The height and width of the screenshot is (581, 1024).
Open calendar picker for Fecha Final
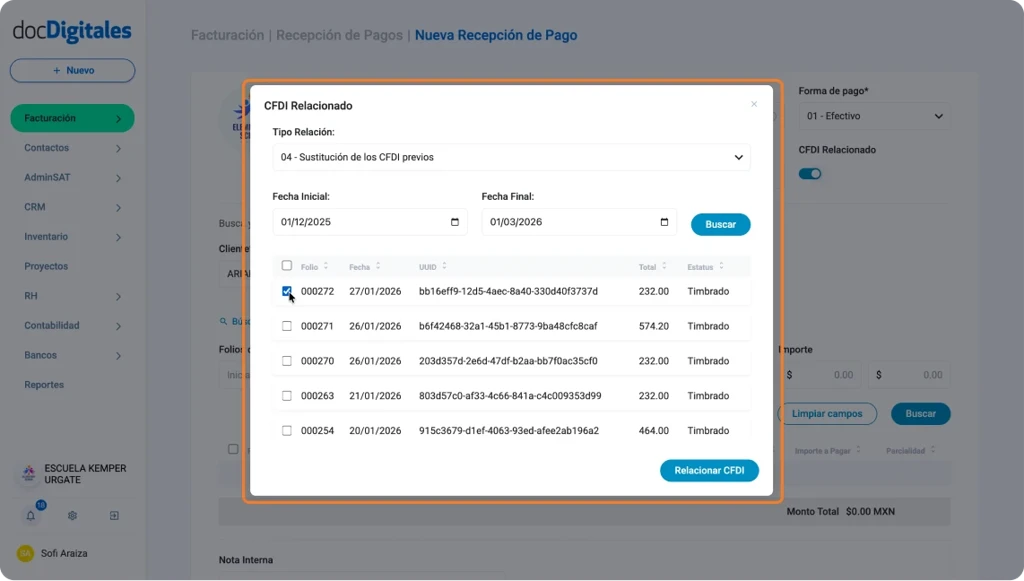(x=664, y=222)
